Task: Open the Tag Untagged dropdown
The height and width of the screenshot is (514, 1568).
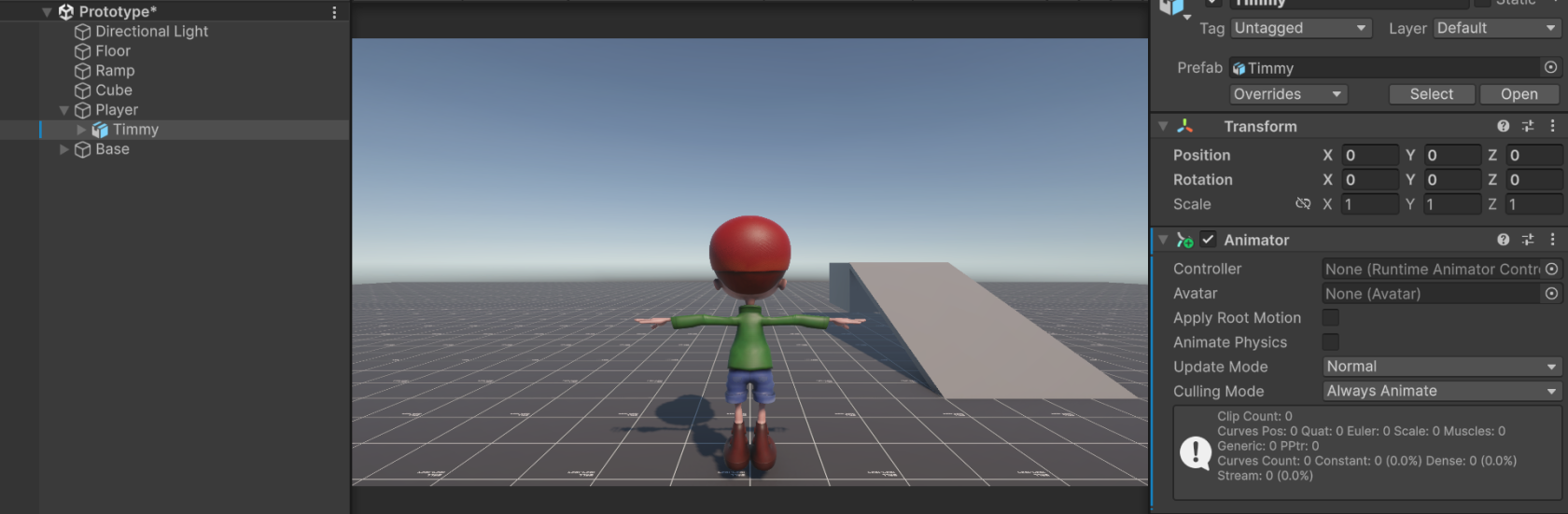Action: tap(1300, 28)
